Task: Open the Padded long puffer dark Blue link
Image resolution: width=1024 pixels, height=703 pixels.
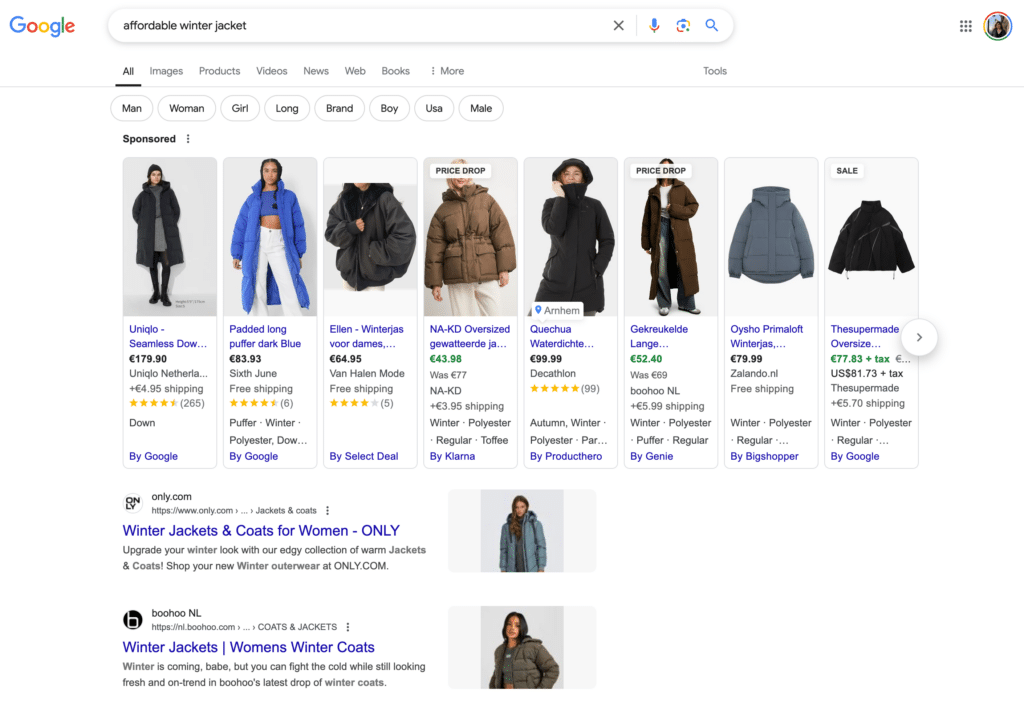Action: [x=265, y=336]
